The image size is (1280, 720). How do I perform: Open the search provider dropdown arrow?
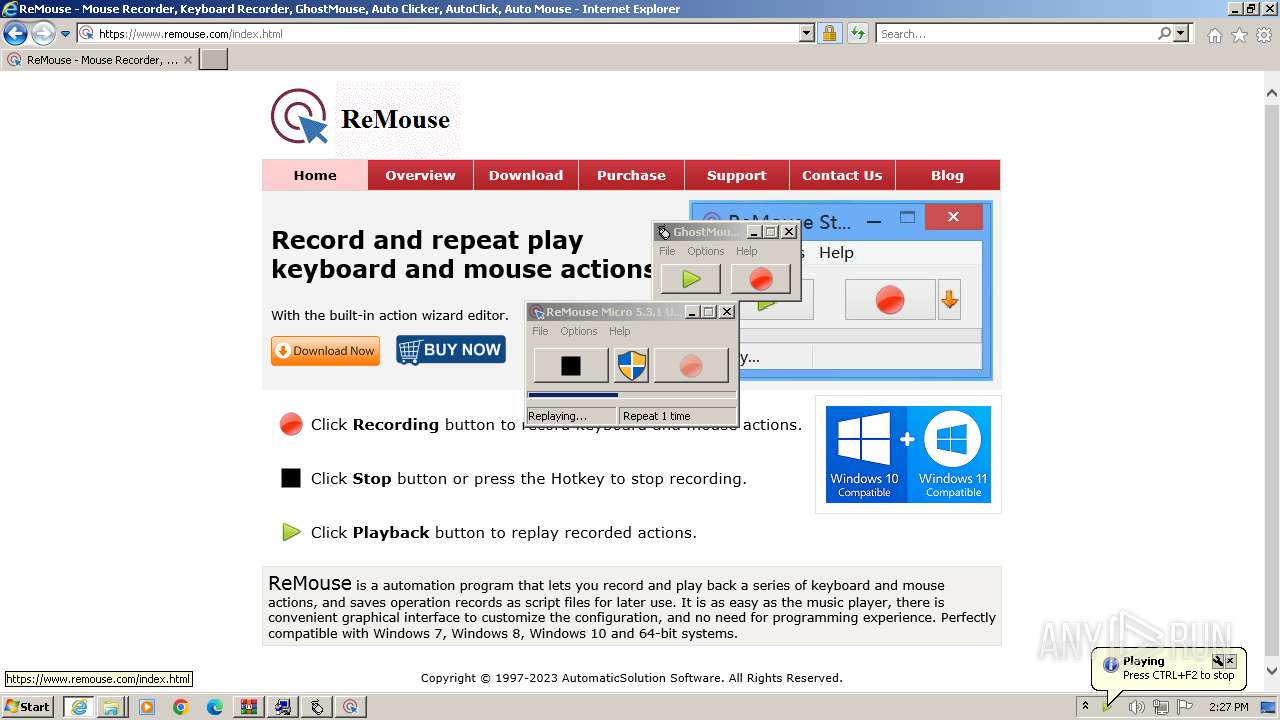(x=1182, y=33)
